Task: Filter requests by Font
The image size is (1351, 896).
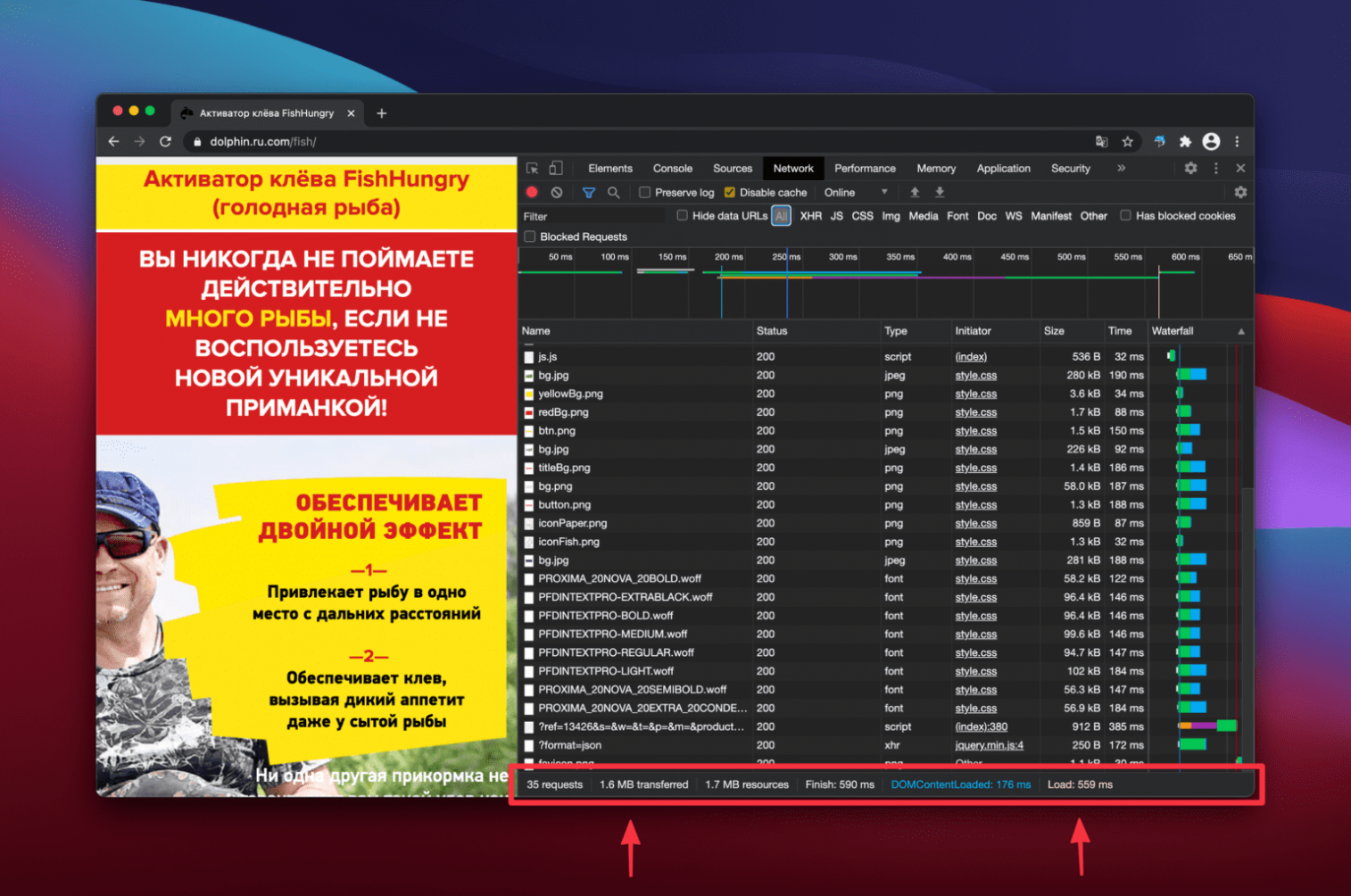Action: coord(957,216)
